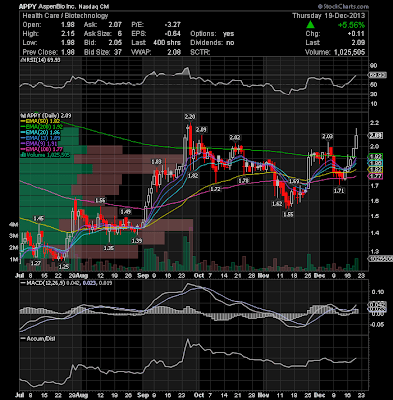Viewport: 393px width, 400px height.
Task: Click the Accum/Dist indicator label
Action: click(x=38, y=339)
